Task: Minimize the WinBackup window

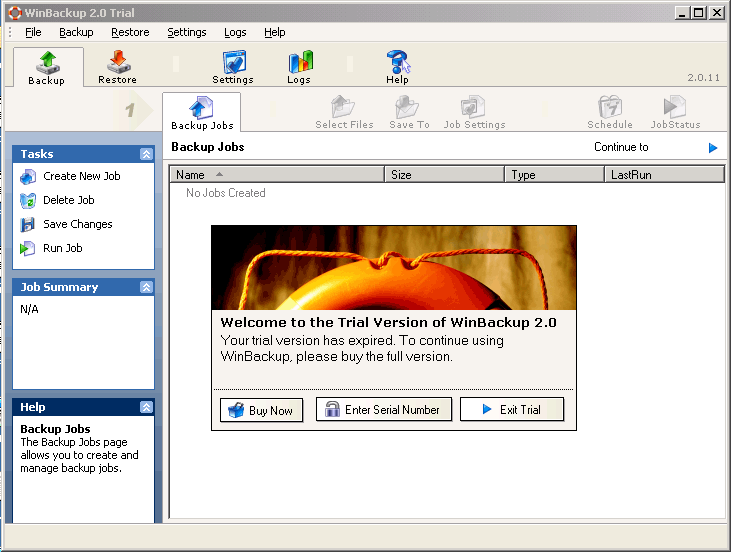Action: (682, 13)
